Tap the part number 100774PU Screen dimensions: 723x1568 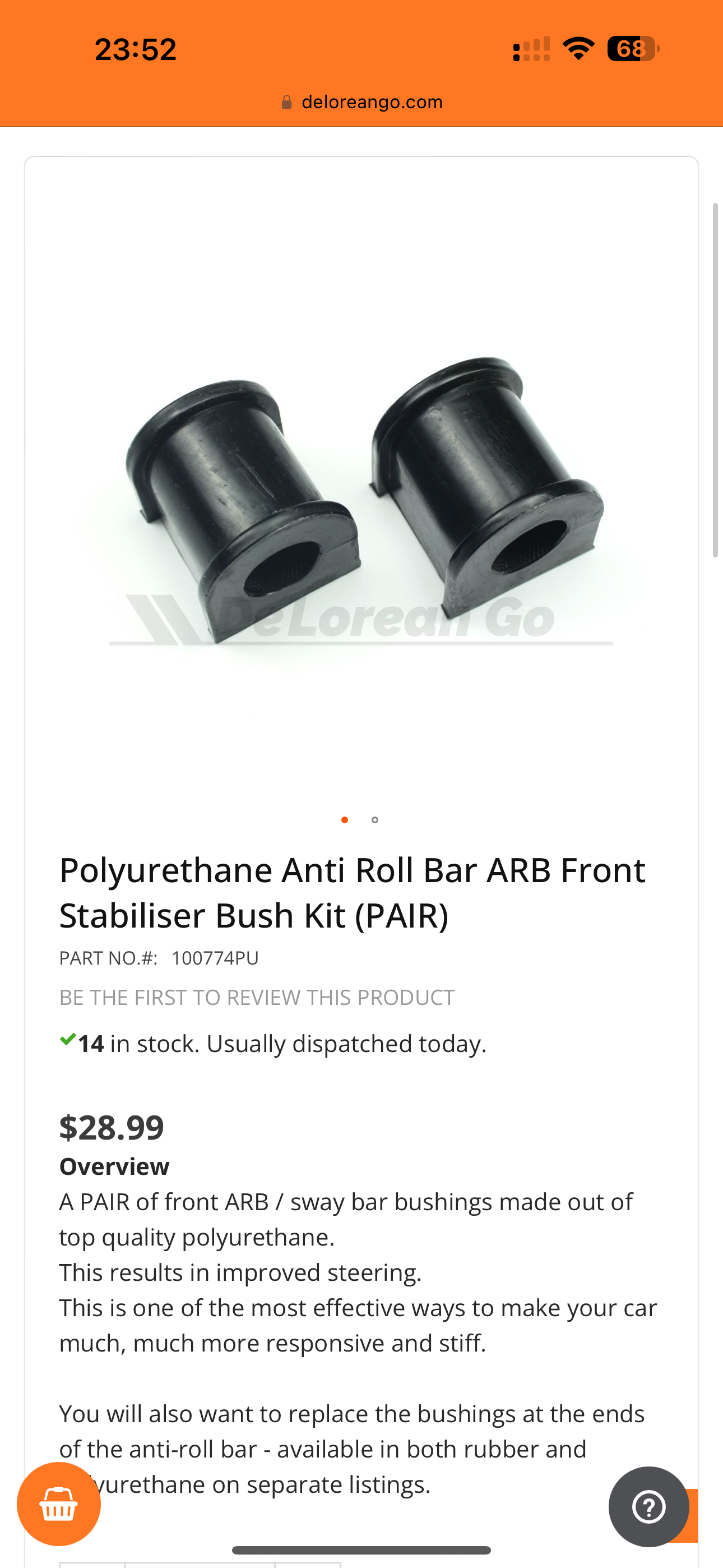coord(215,958)
